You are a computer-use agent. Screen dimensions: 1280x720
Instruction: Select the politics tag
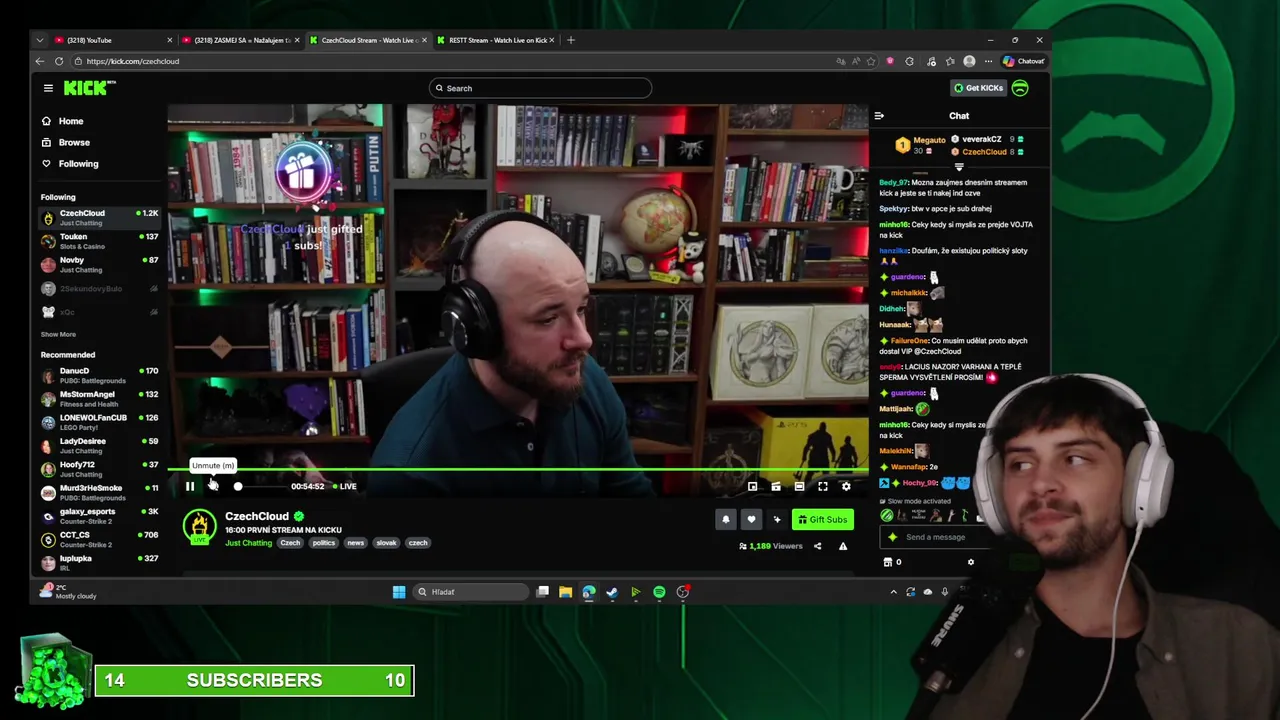323,543
